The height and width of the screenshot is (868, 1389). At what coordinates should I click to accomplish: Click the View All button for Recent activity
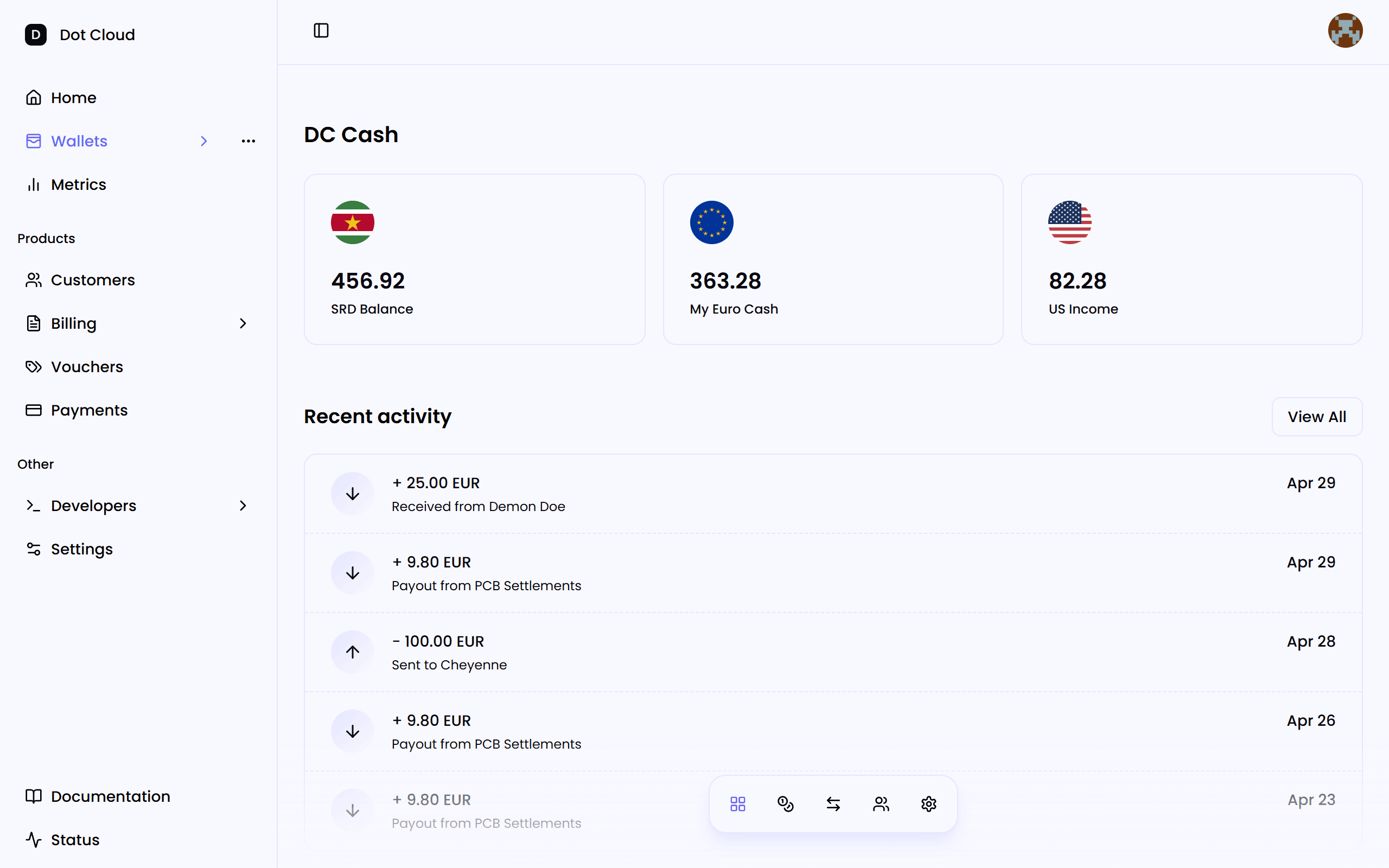(x=1317, y=417)
